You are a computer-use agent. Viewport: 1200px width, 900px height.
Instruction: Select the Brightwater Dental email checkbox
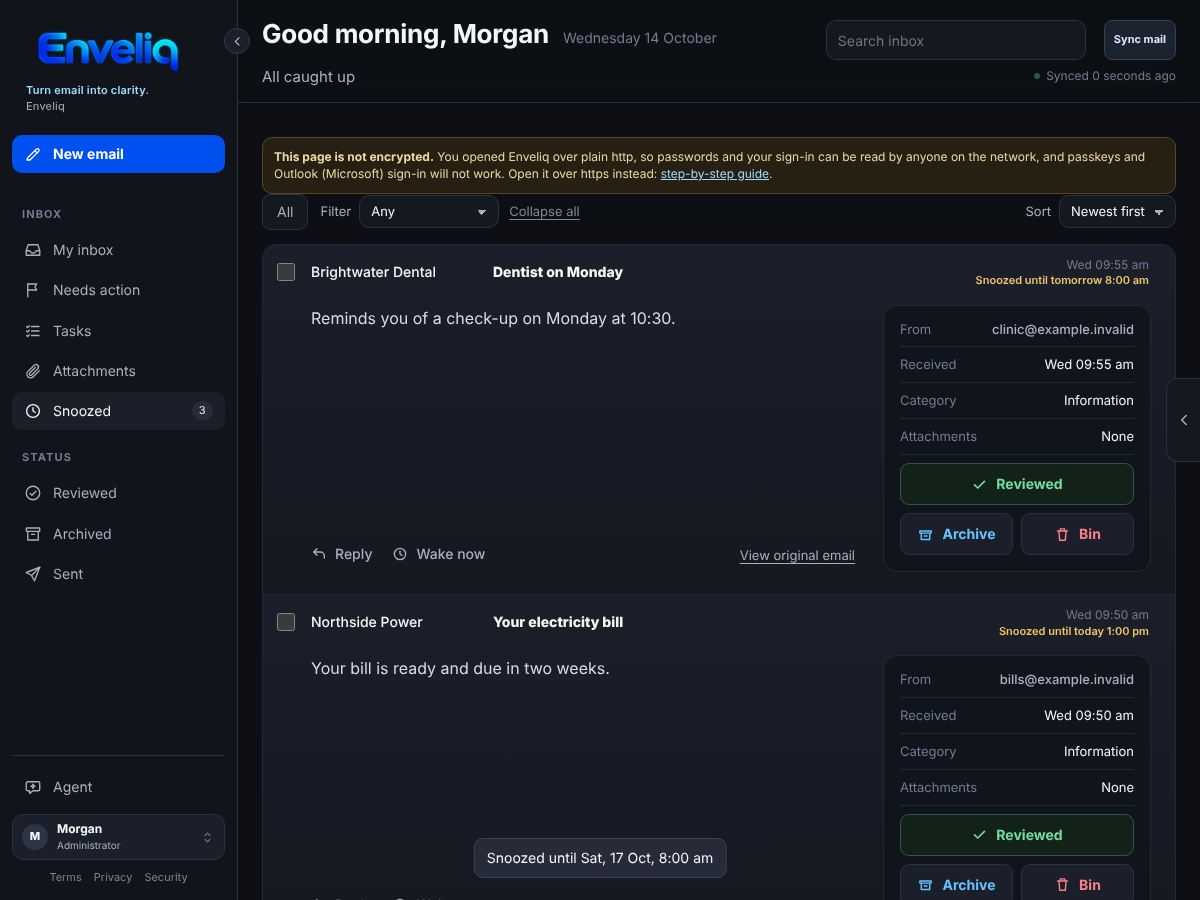click(286, 272)
